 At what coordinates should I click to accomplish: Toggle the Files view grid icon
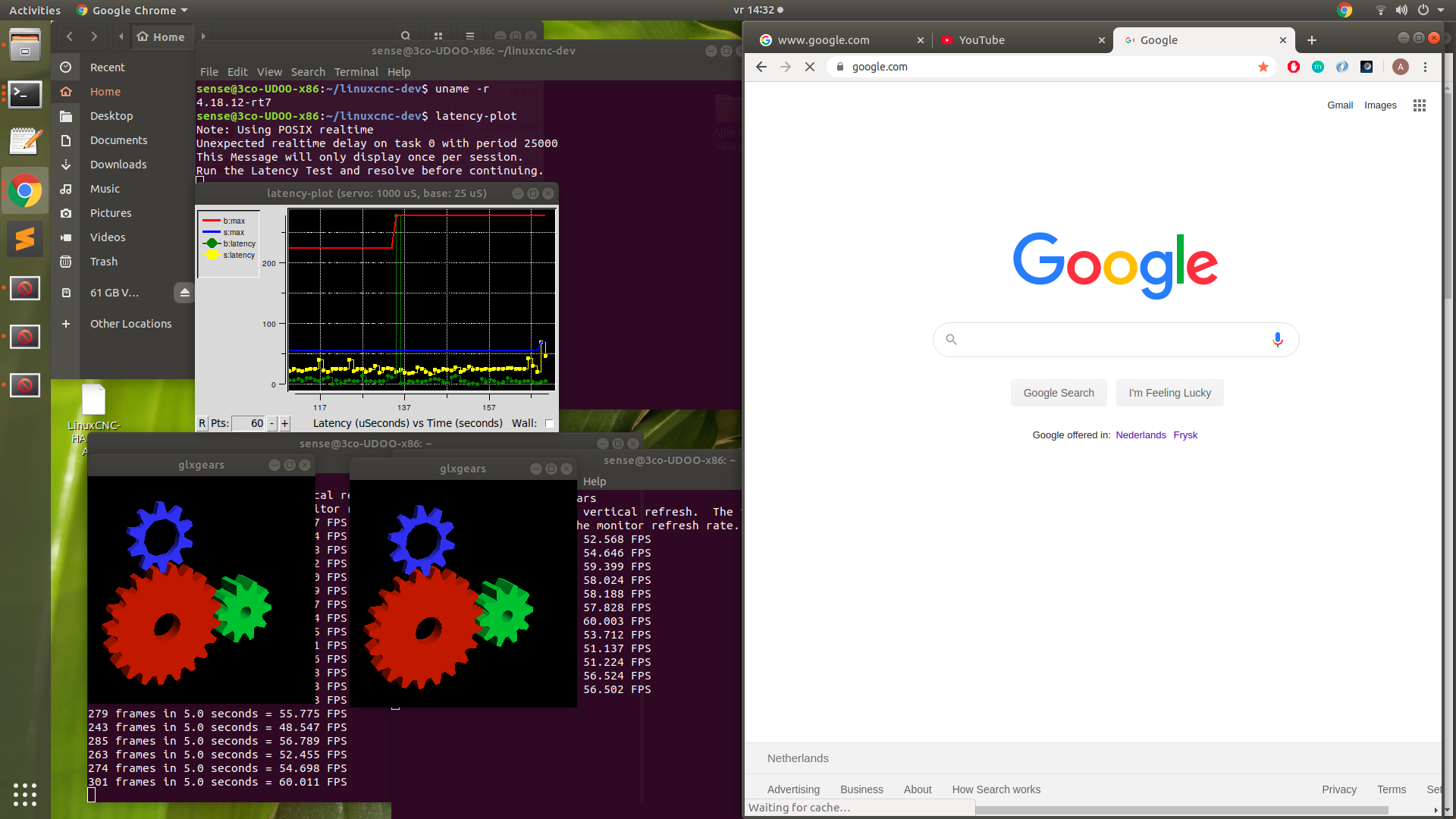[438, 36]
